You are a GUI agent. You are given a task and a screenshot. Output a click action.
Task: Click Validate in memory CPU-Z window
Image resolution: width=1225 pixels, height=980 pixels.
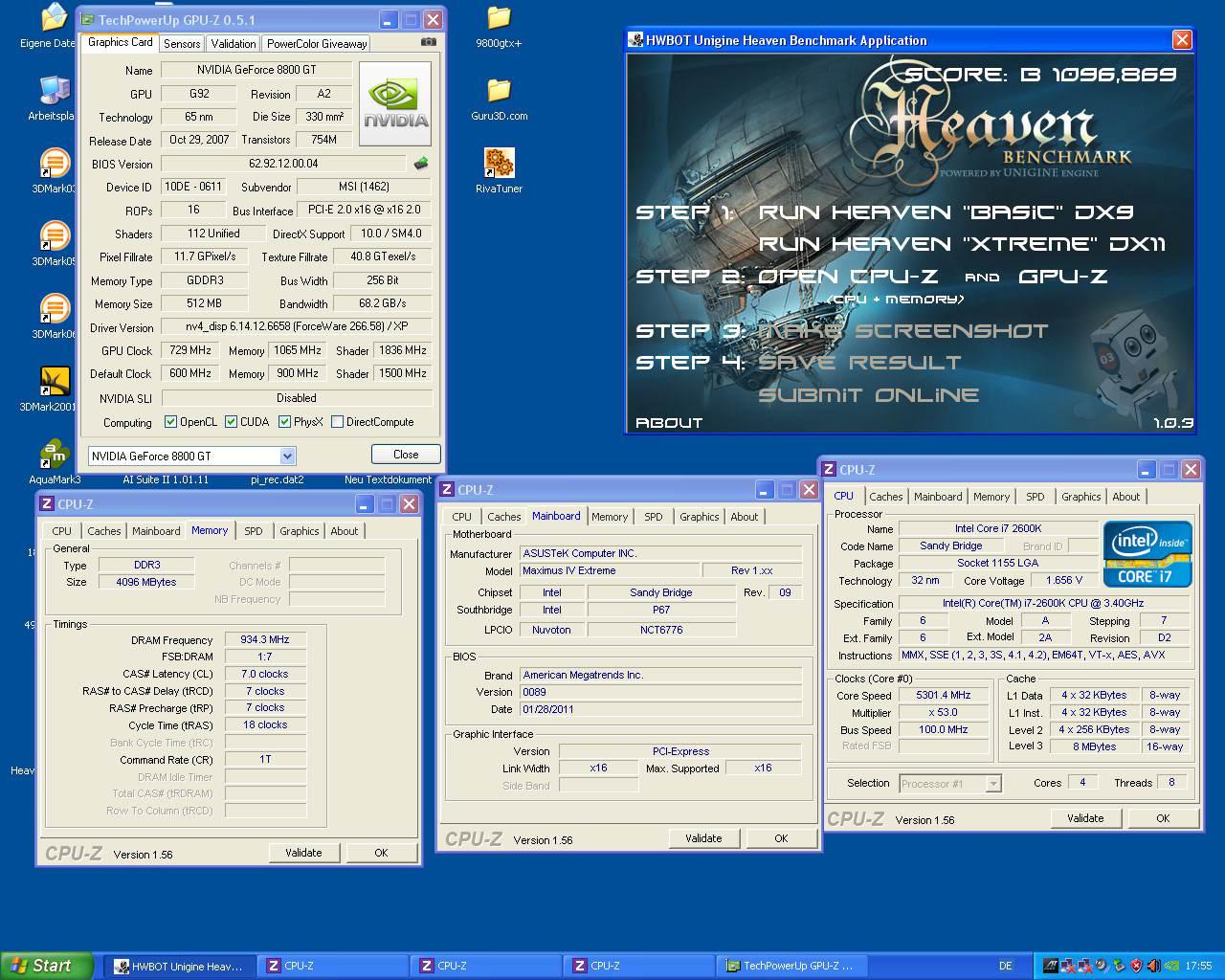coord(303,853)
